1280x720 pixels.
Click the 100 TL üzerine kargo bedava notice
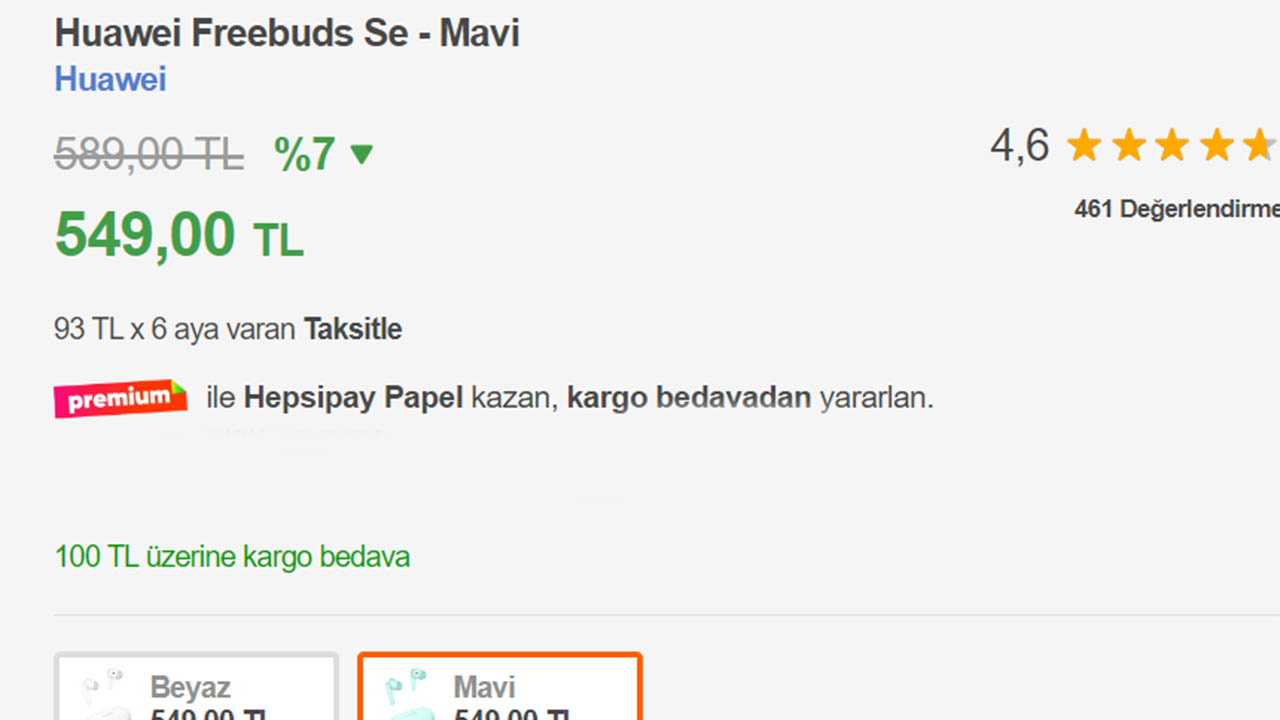pos(232,556)
